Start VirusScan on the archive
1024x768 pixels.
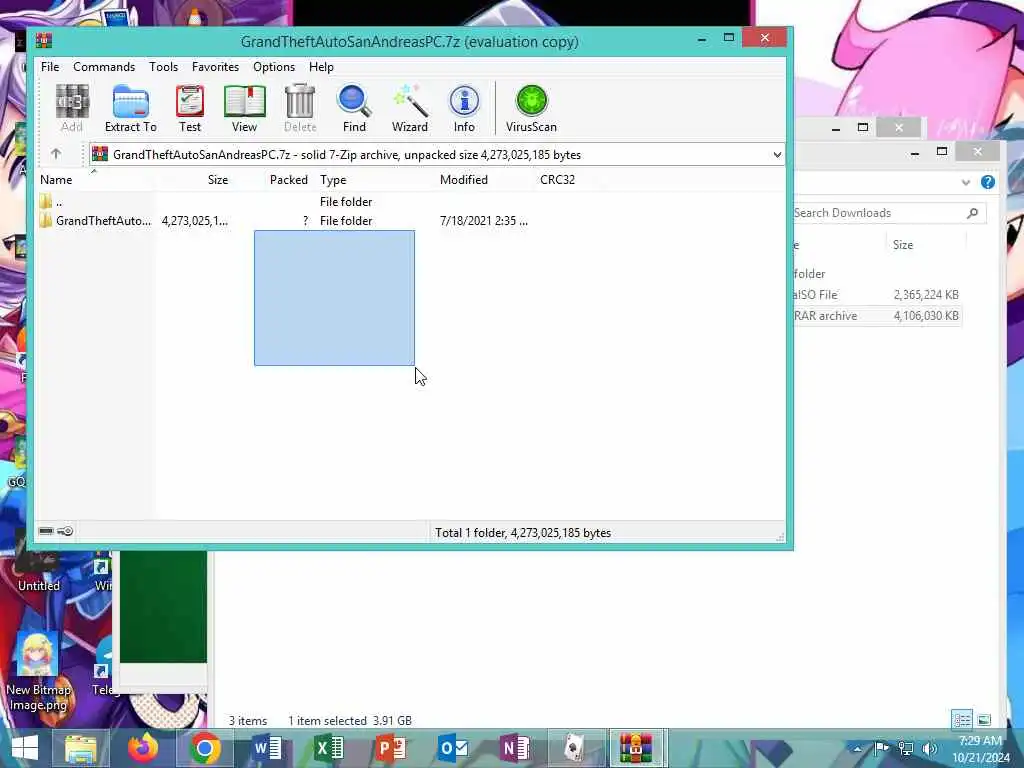click(x=531, y=108)
